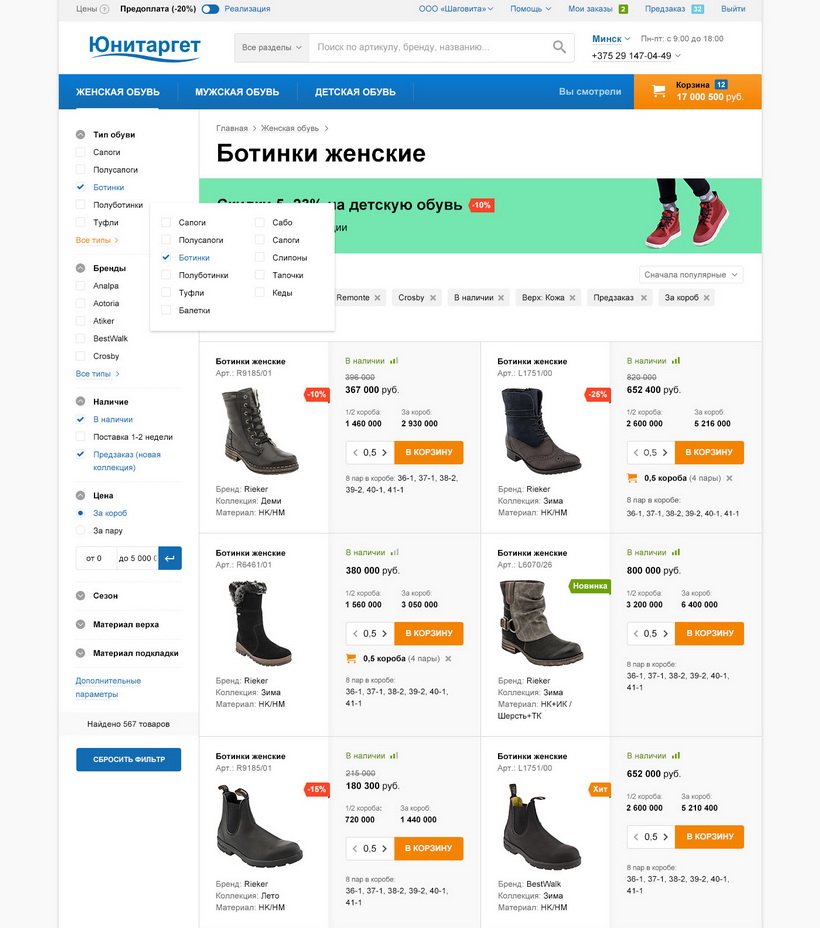The height and width of the screenshot is (928, 820).
Task: Check the Слипоны checkbox in popup
Action: [x=260, y=257]
